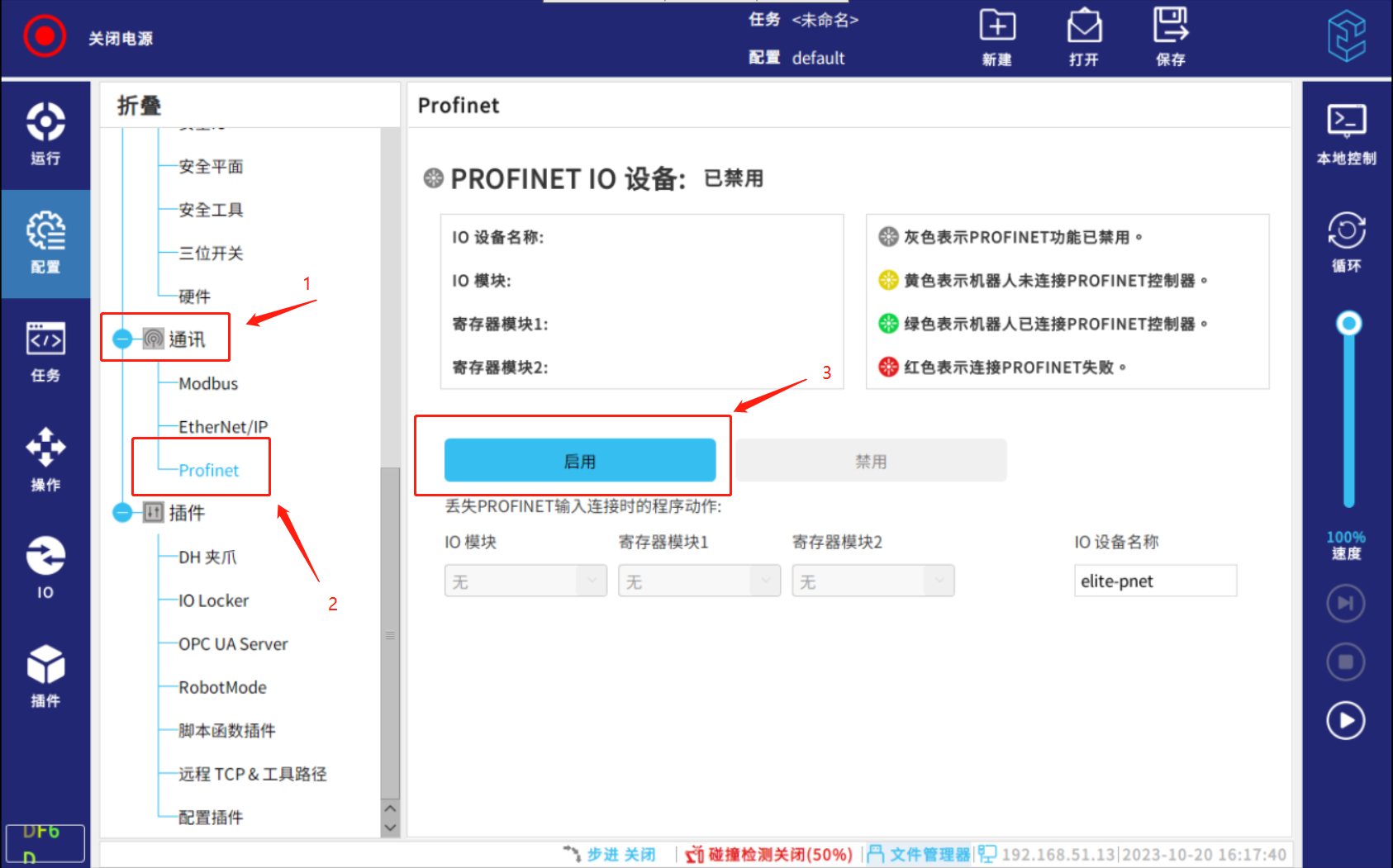Open the local control terminal icon
The height and width of the screenshot is (868, 1393).
click(x=1346, y=121)
